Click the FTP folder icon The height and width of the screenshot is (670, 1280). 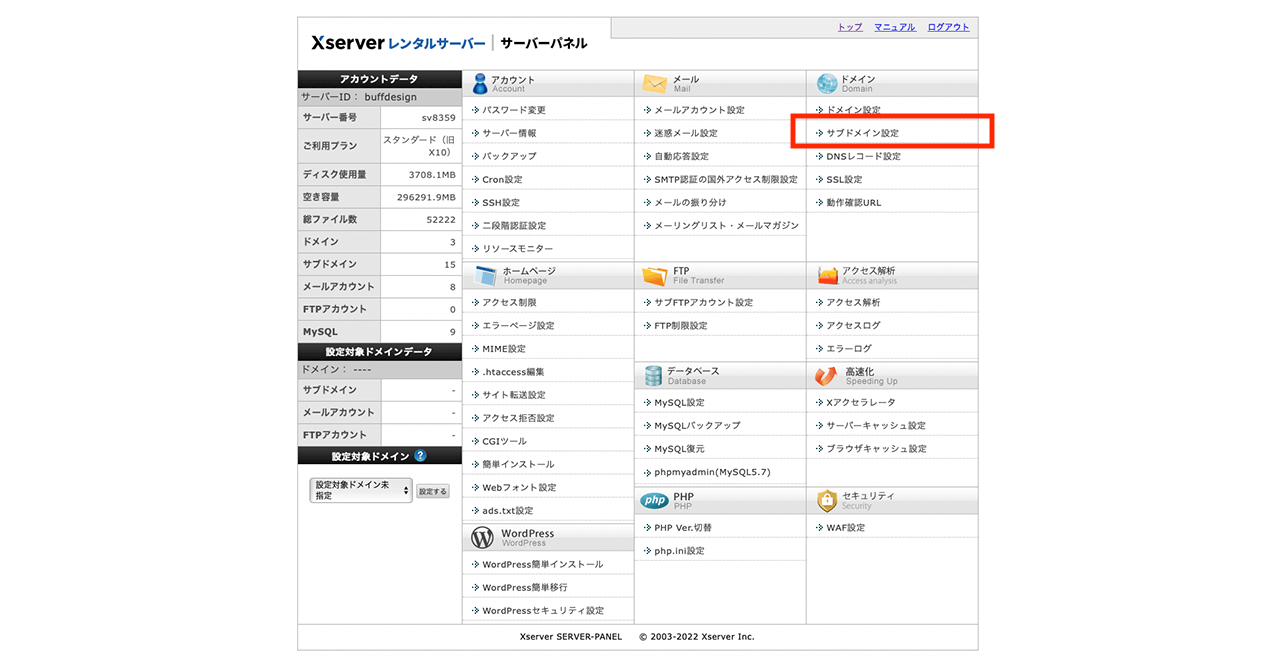[654, 276]
